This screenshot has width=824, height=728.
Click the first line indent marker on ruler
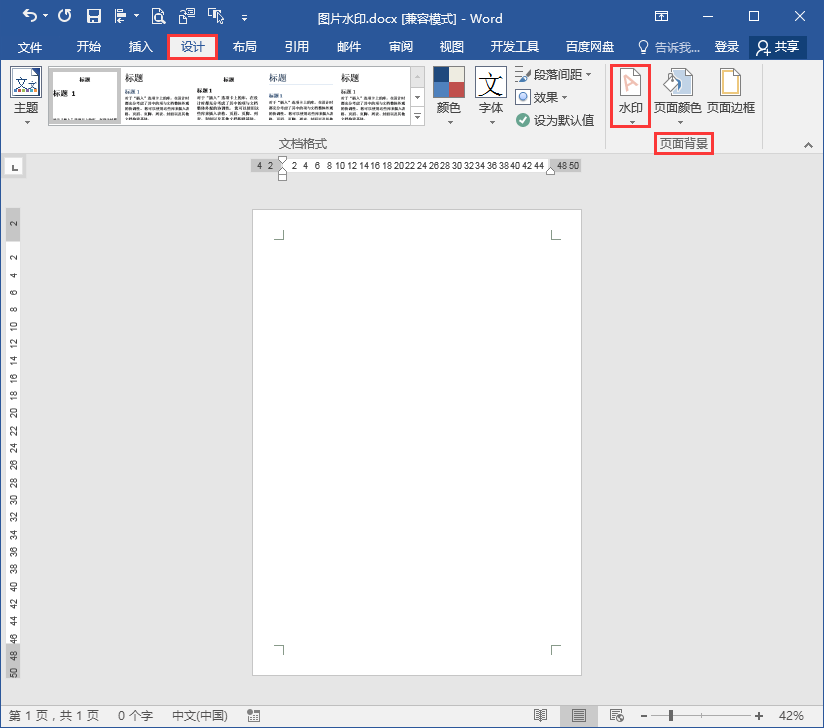(x=282, y=160)
